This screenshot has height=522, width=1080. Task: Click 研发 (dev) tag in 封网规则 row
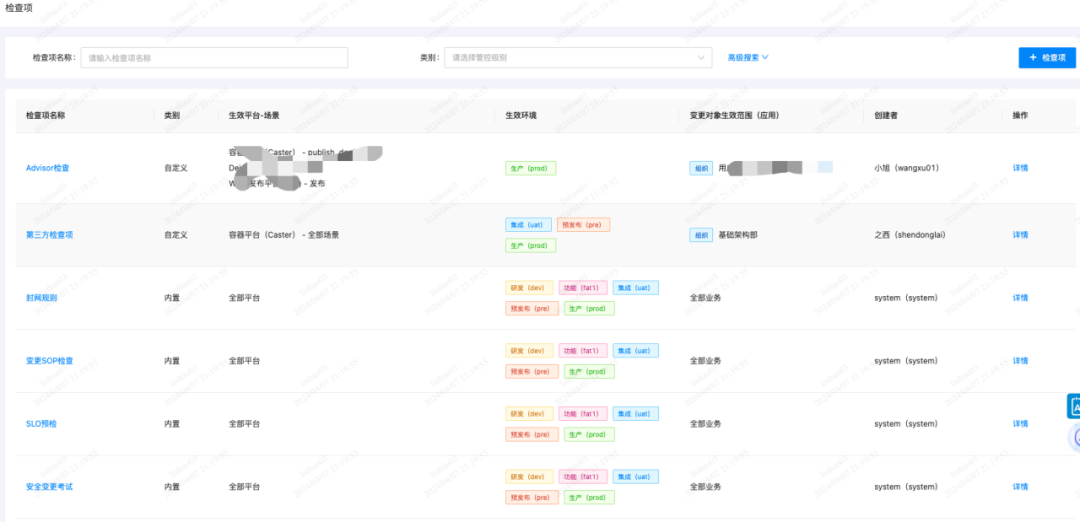(529, 287)
